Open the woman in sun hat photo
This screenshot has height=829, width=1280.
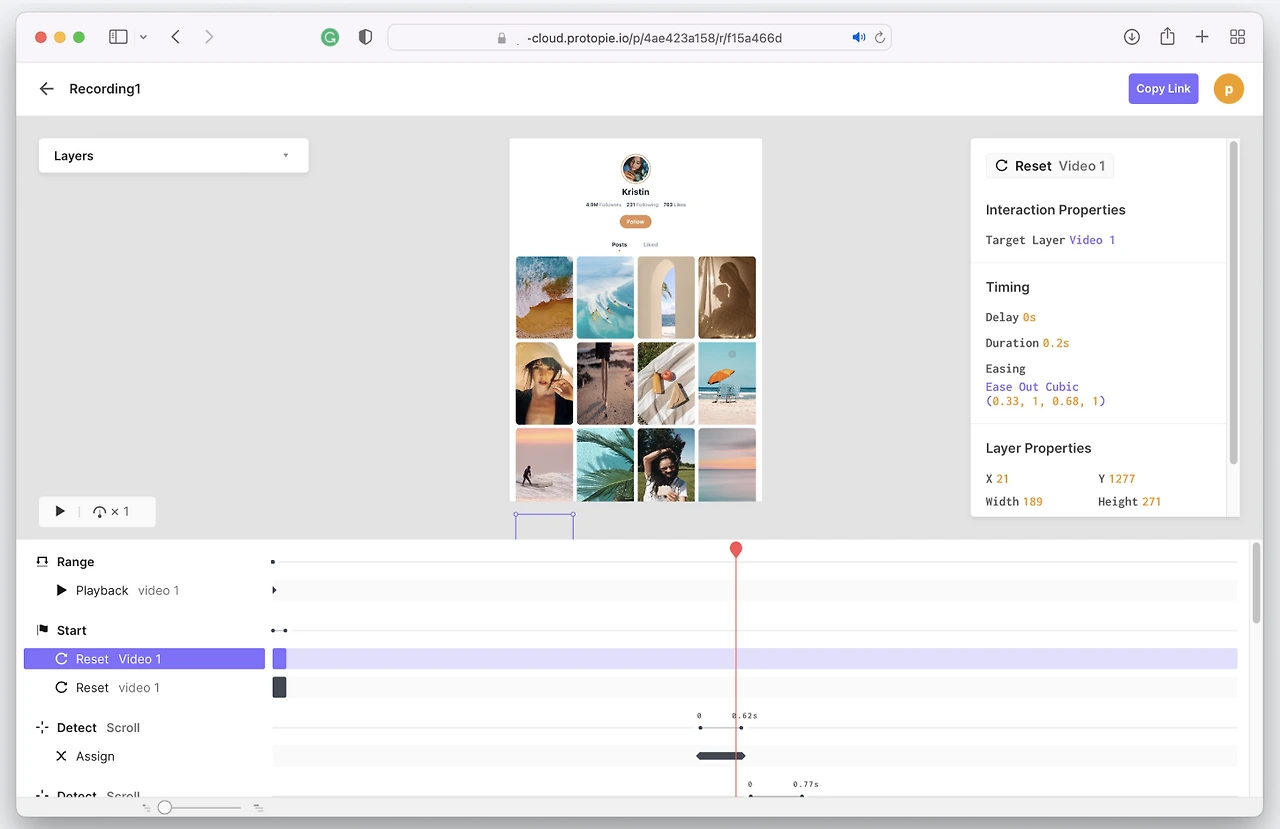point(545,383)
